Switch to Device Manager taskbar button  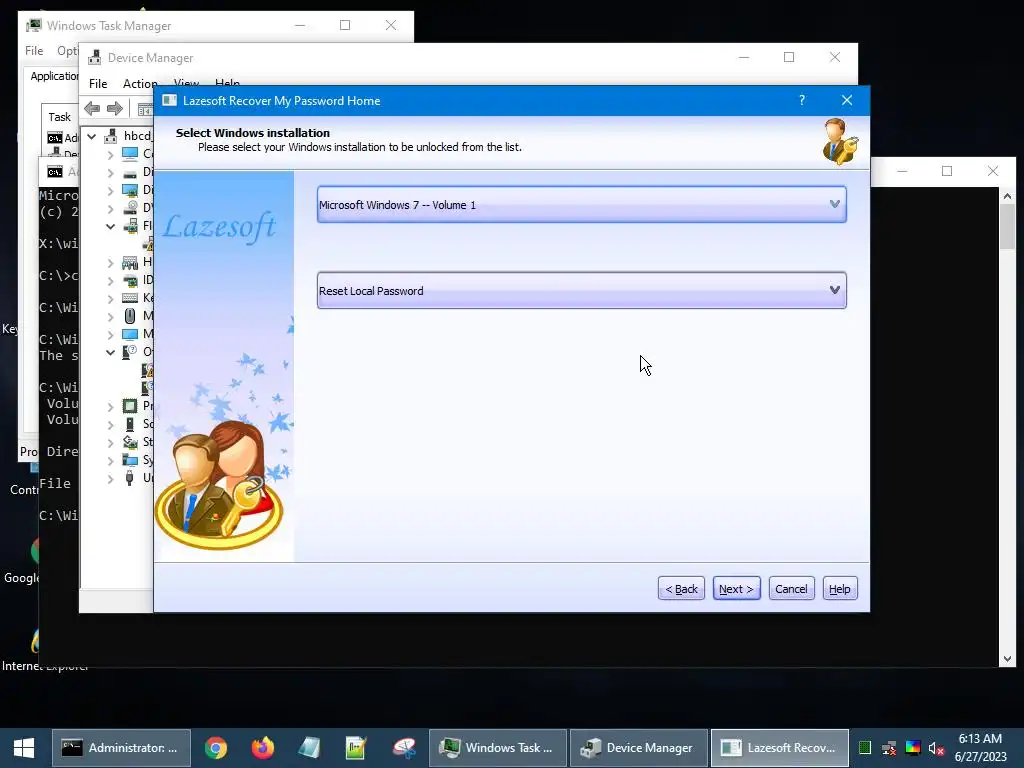point(639,748)
